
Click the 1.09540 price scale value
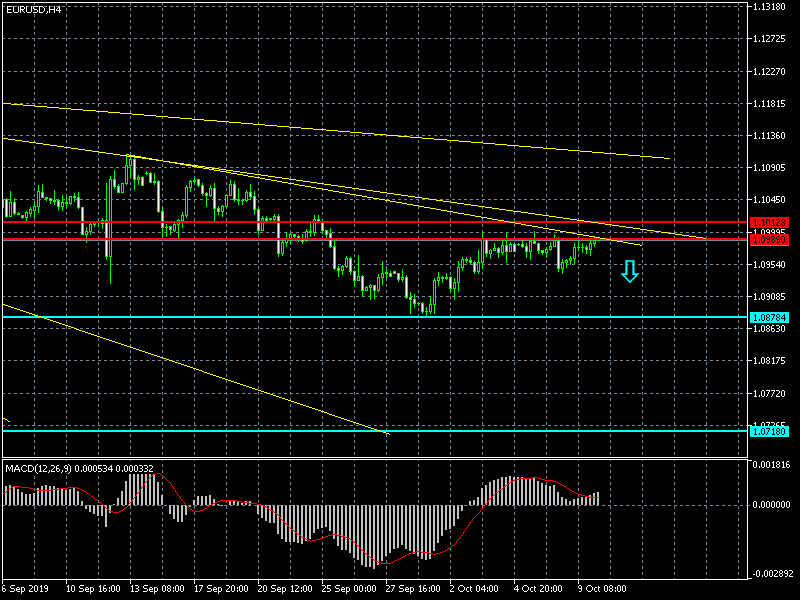pos(773,265)
